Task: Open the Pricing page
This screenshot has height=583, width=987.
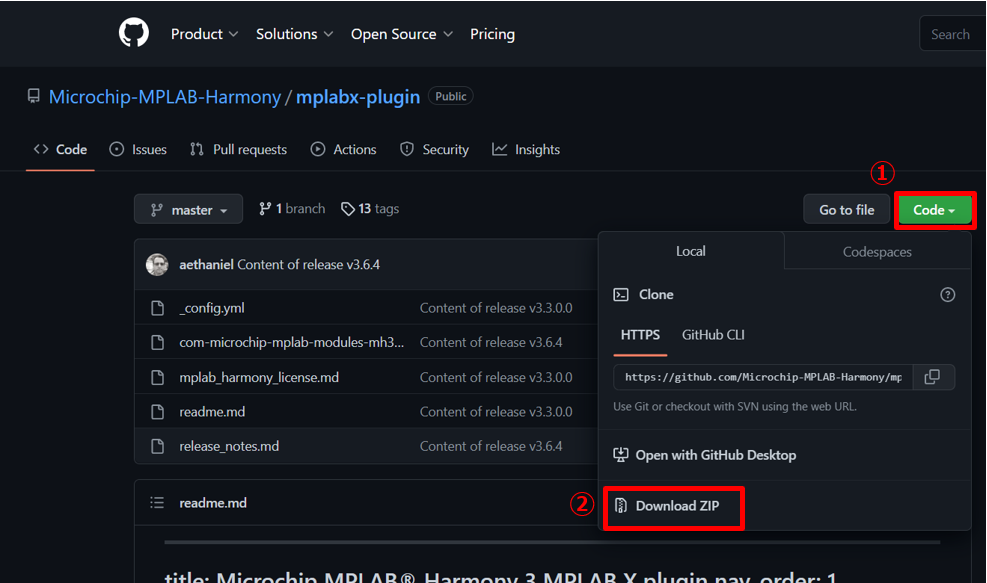Action: click(x=492, y=34)
